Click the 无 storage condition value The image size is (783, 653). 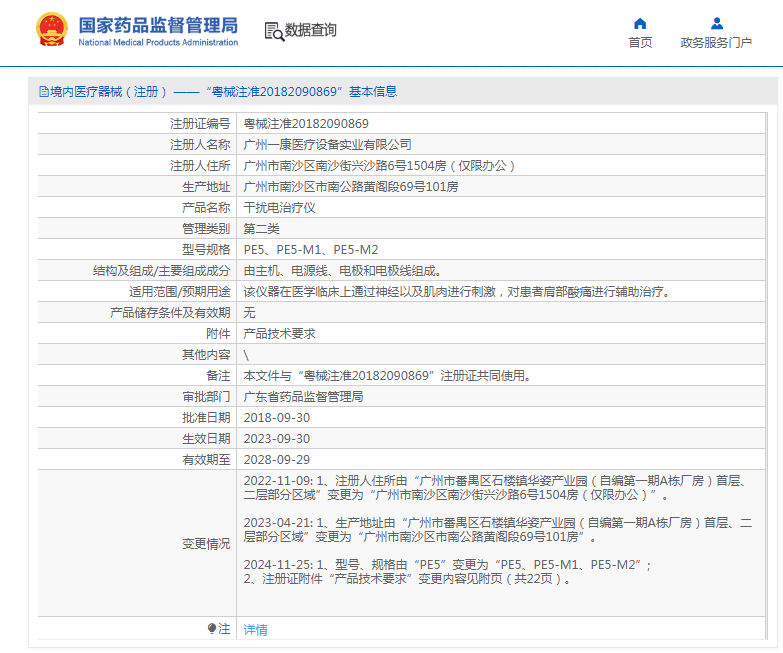(249, 313)
